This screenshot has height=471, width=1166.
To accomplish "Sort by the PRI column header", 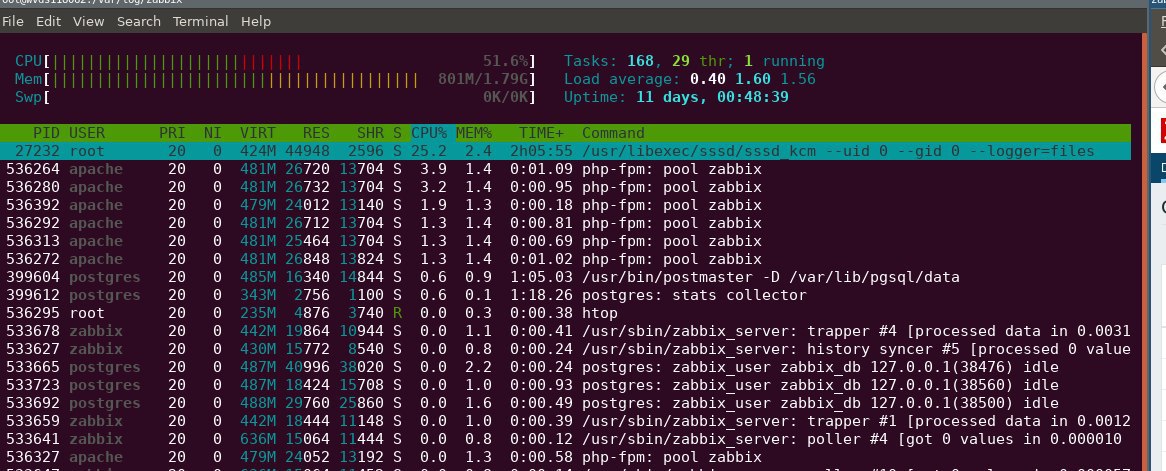I will (172, 133).
